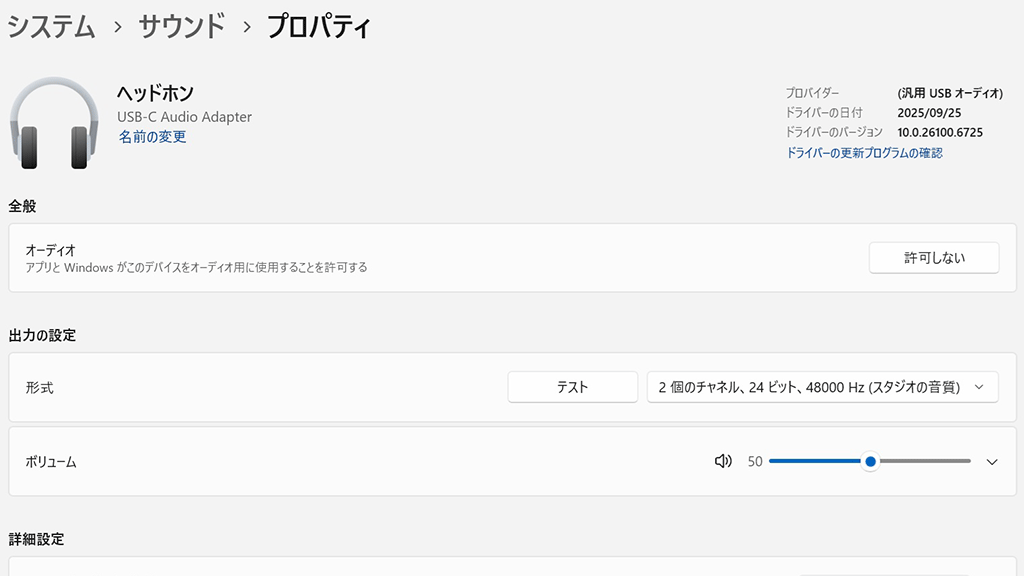The width and height of the screenshot is (1024, 576).
Task: Click the volume slider thumb
Action: (871, 461)
